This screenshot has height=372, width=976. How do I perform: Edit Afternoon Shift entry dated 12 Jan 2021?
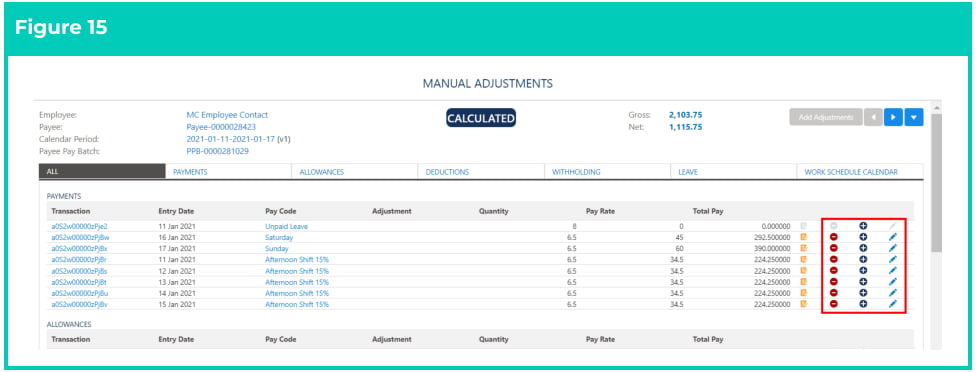point(893,271)
